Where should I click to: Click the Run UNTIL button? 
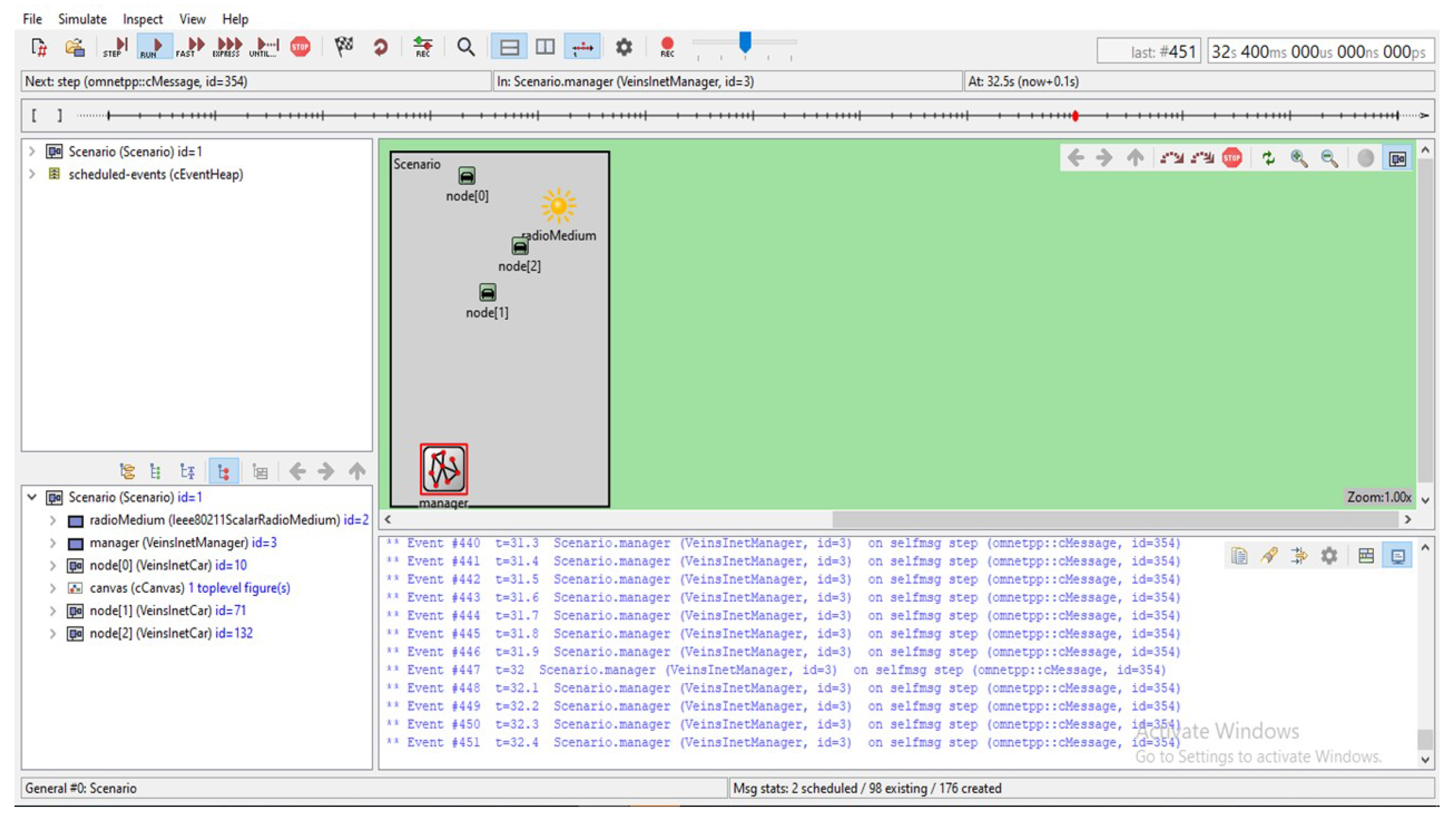[264, 46]
